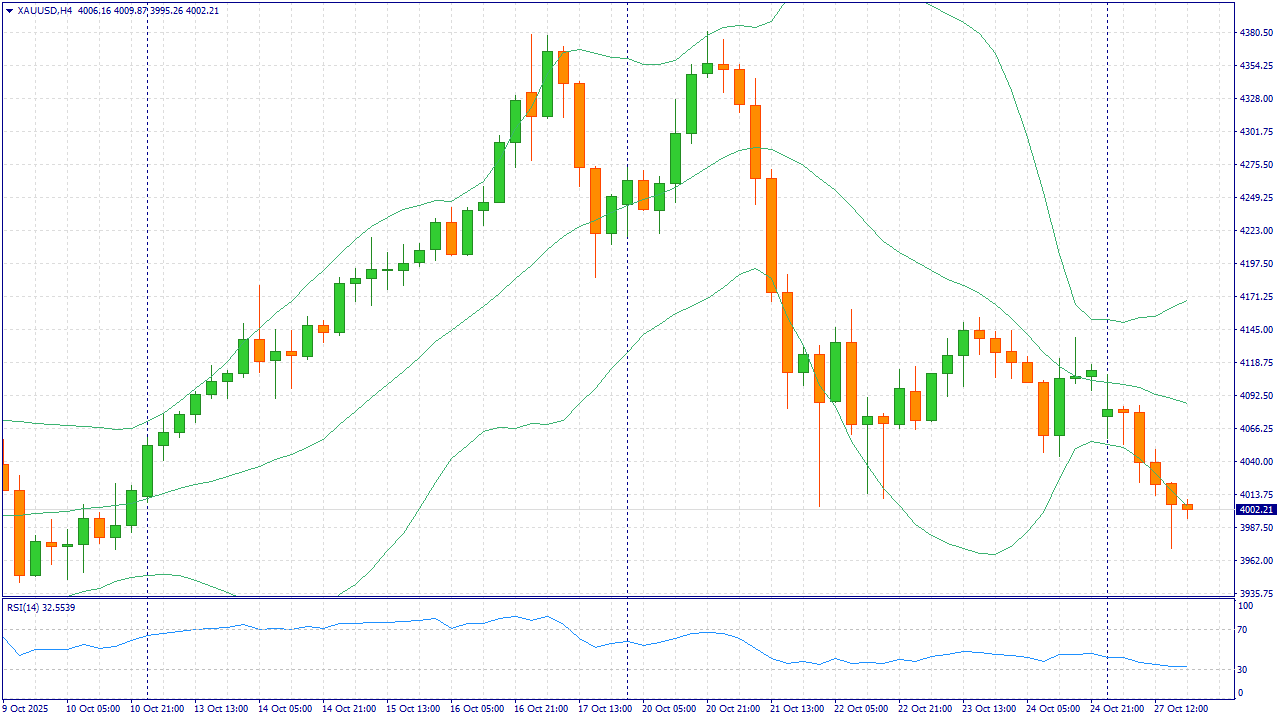Click the 4092.50 price level on the scale

(1255, 396)
